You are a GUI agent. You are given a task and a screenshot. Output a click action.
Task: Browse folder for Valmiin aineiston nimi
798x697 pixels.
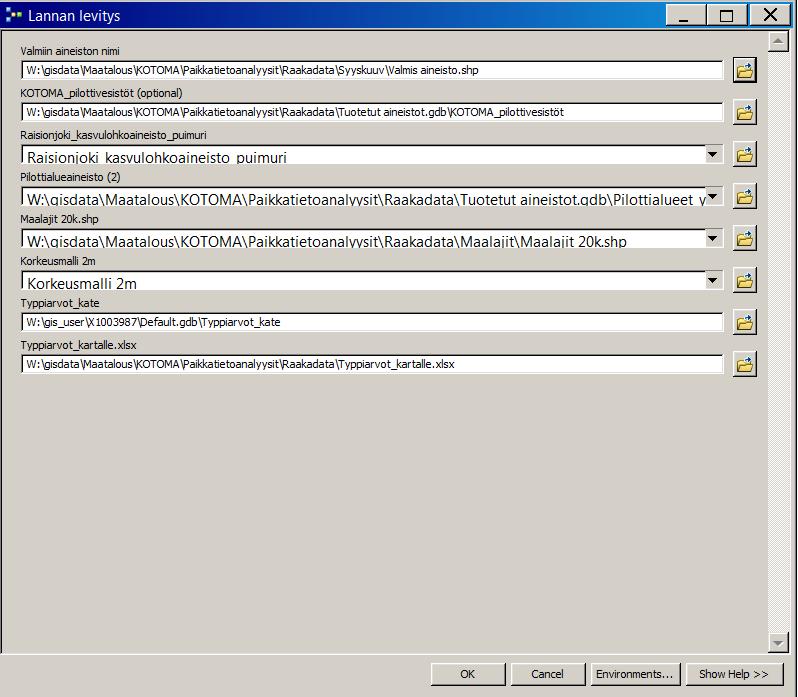pyautogui.click(x=745, y=70)
